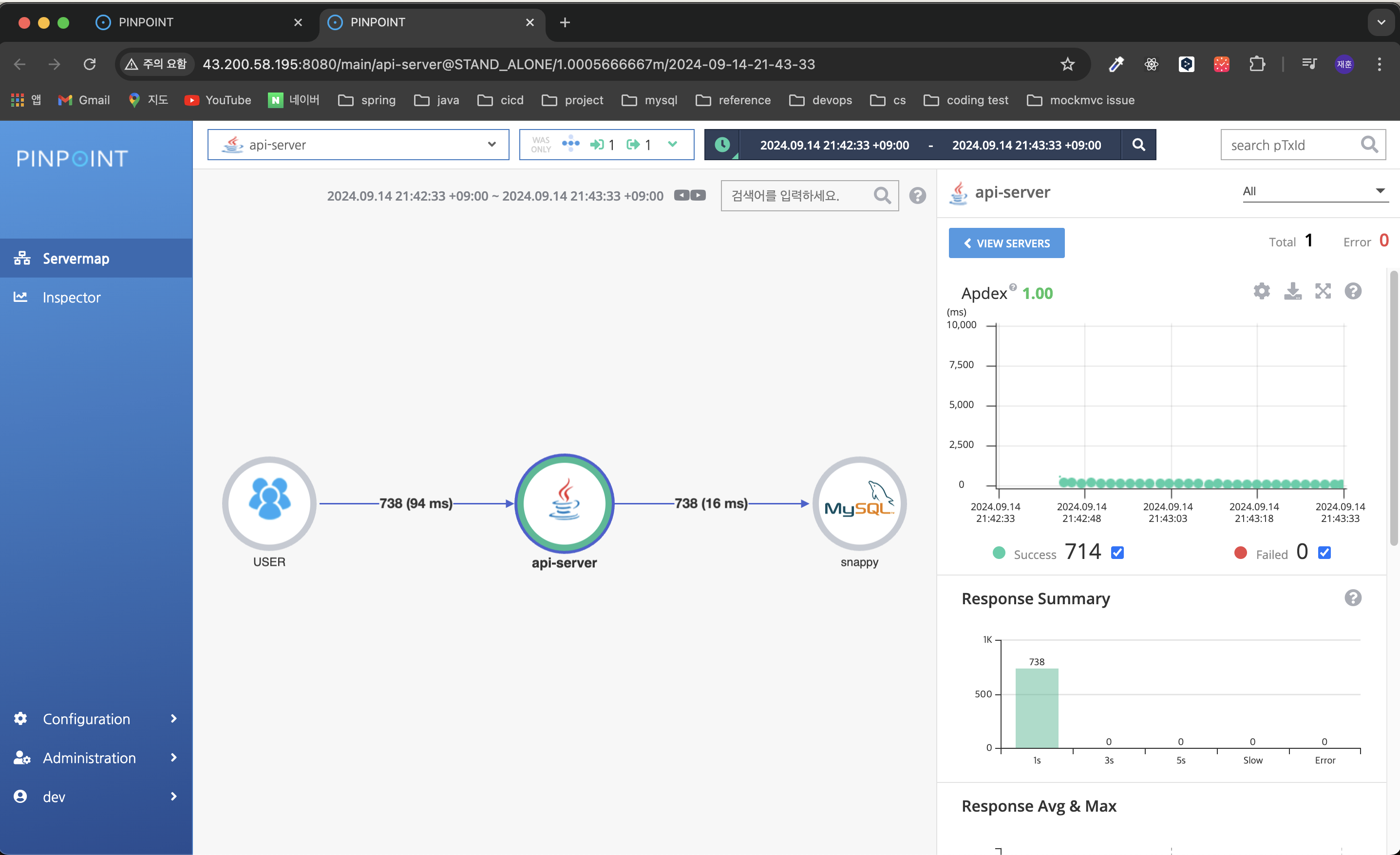This screenshot has height=855, width=1400.
Task: Expand scatter chart to full screen
Action: 1323,292
